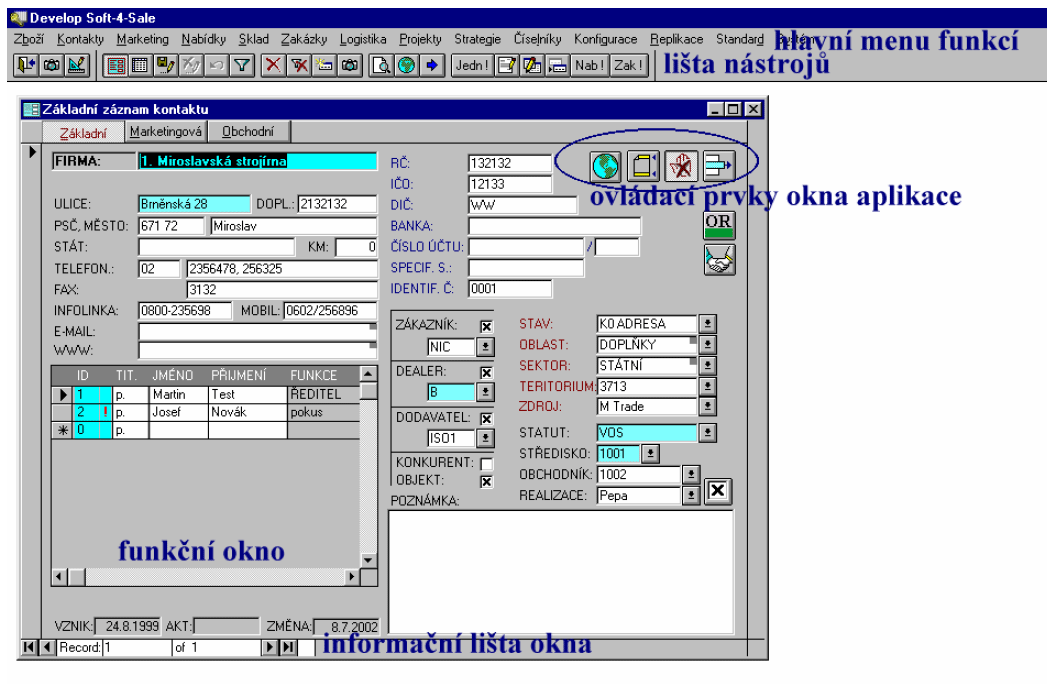Viewport: 1054px width, 684px height.
Task: Switch to the Obchodní tab
Action: click(x=248, y=132)
